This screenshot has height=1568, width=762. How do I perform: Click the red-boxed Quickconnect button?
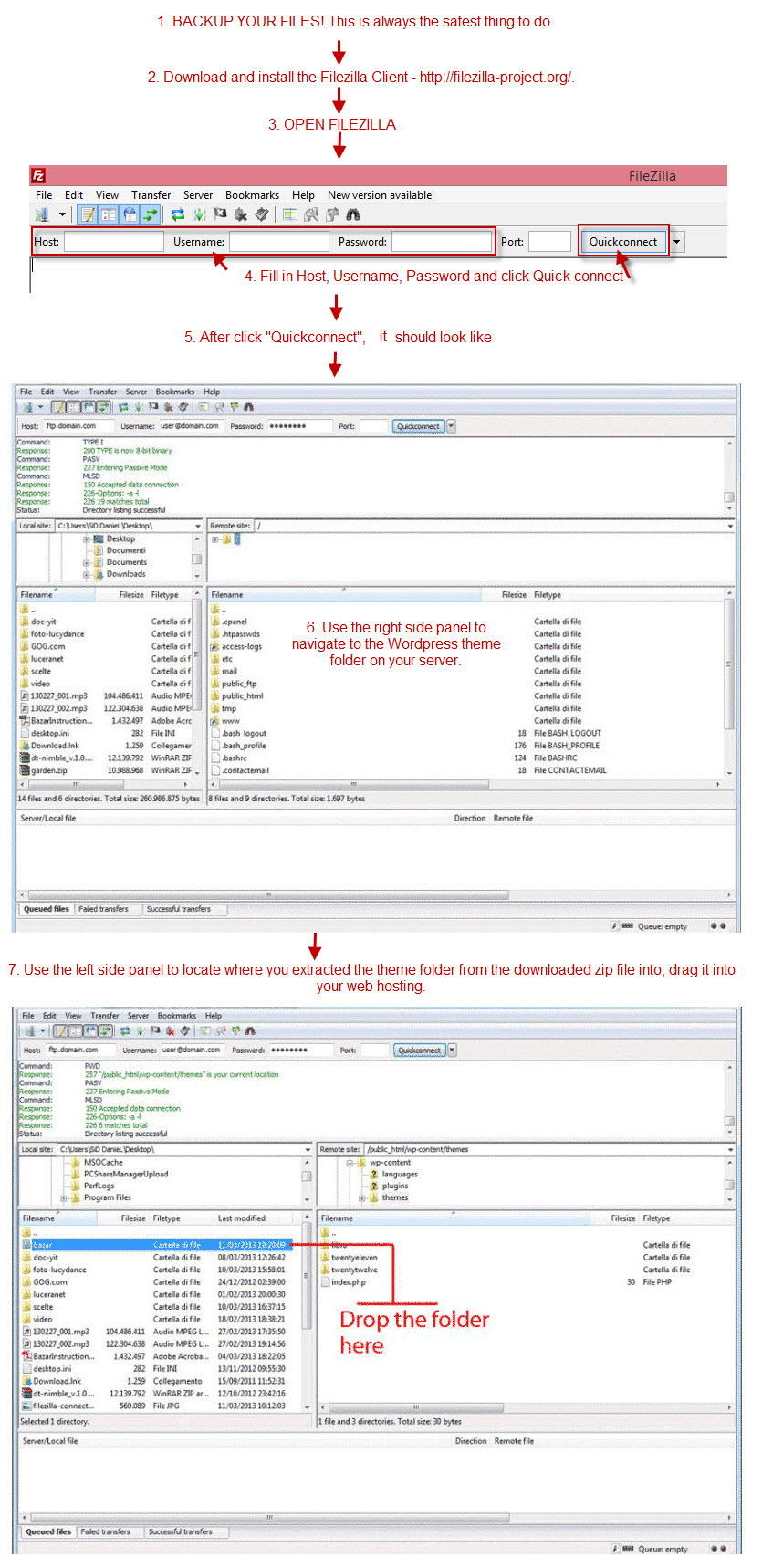click(623, 242)
